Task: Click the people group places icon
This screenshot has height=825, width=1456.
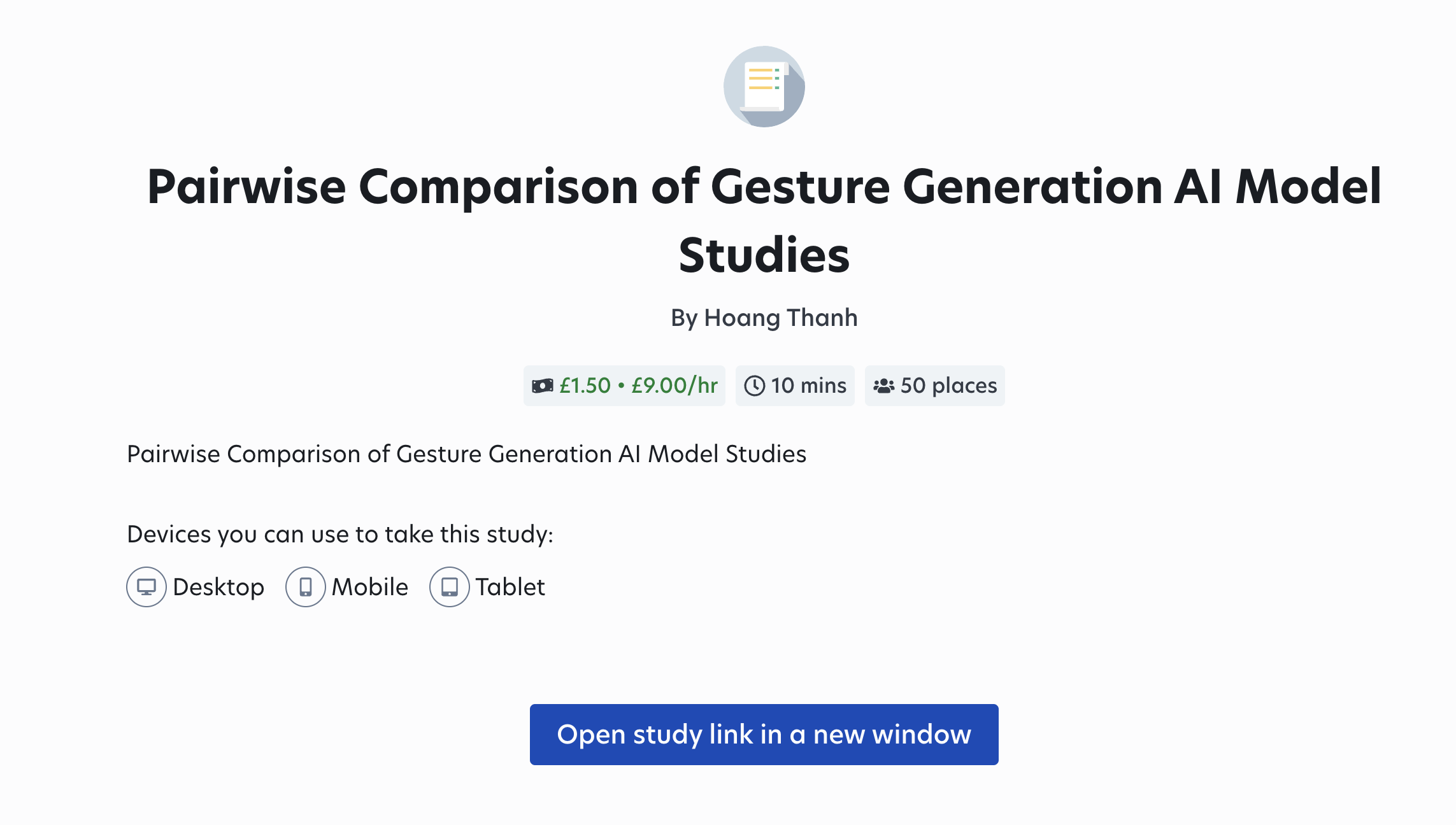Action: click(x=883, y=386)
